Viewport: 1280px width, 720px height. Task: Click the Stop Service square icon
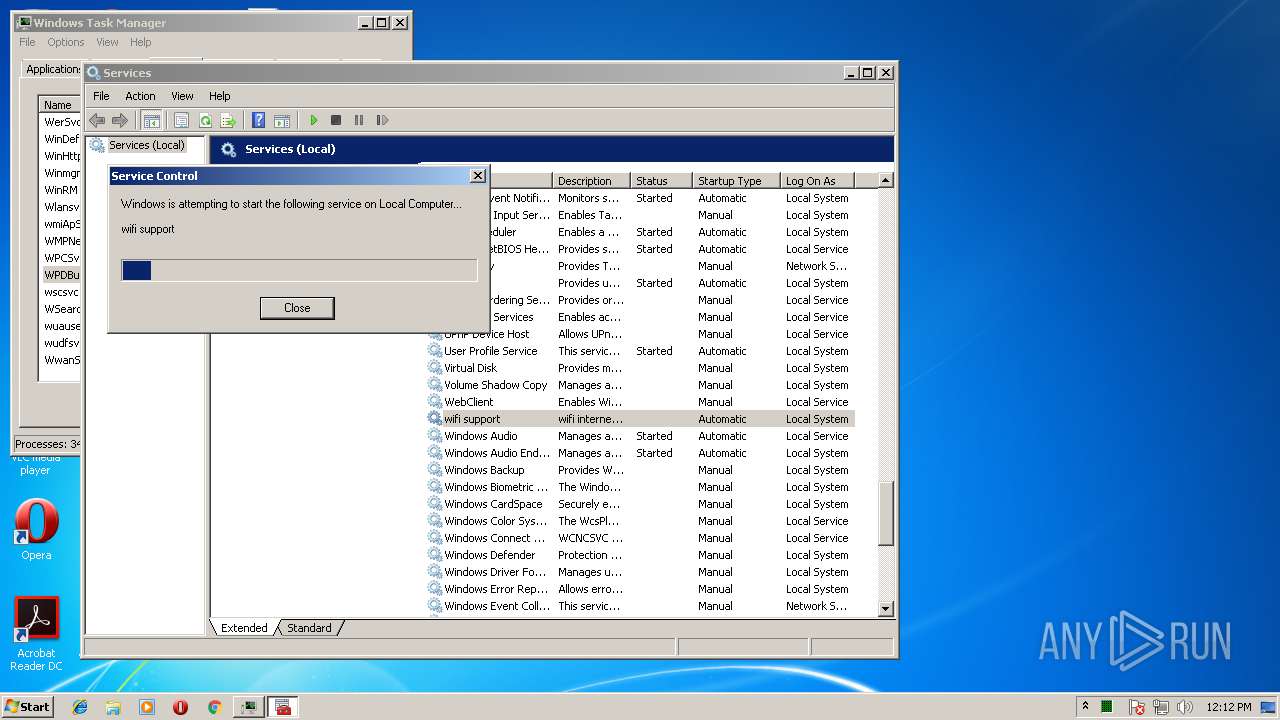point(336,120)
